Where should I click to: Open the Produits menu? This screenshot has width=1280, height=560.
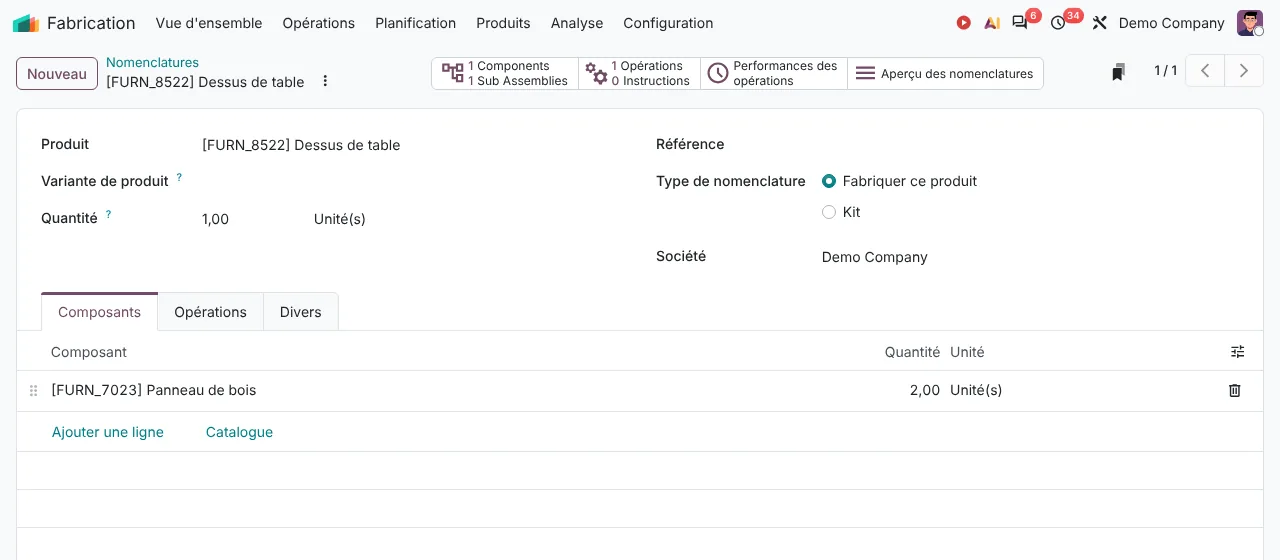click(503, 23)
